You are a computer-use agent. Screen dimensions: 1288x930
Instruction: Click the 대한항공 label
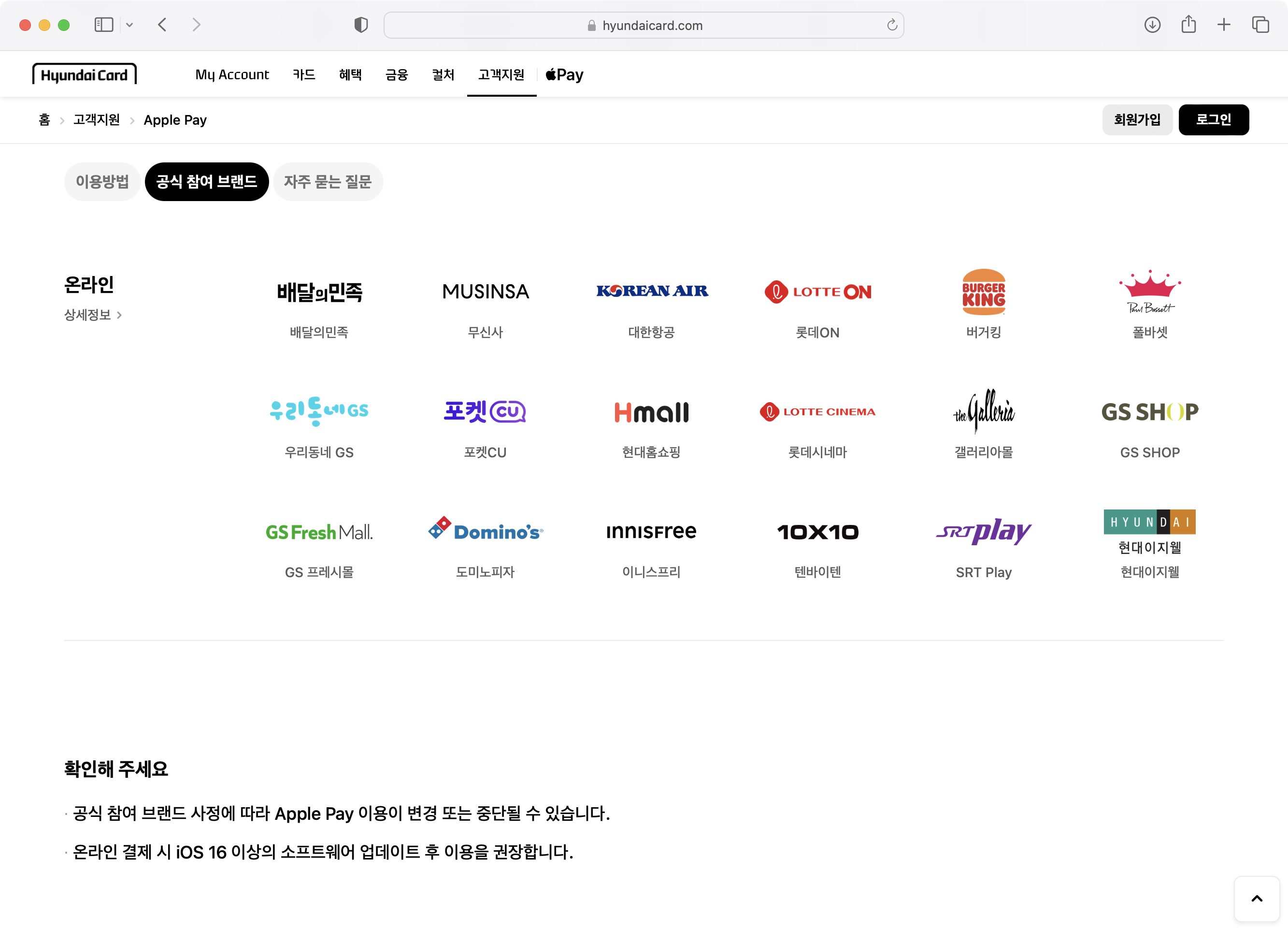pyautogui.click(x=651, y=333)
